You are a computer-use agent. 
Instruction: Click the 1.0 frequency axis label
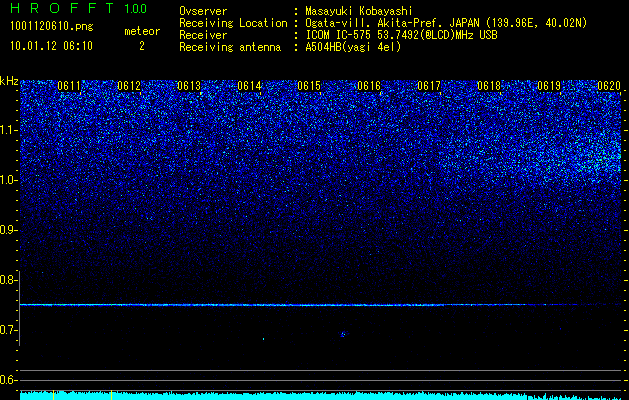pos(8,180)
